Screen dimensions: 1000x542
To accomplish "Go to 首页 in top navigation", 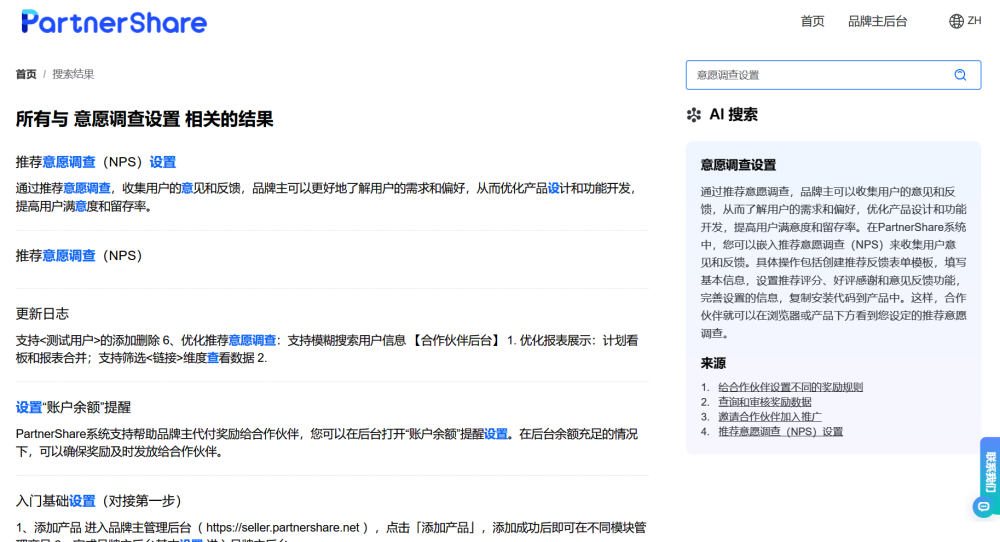I will pyautogui.click(x=812, y=22).
